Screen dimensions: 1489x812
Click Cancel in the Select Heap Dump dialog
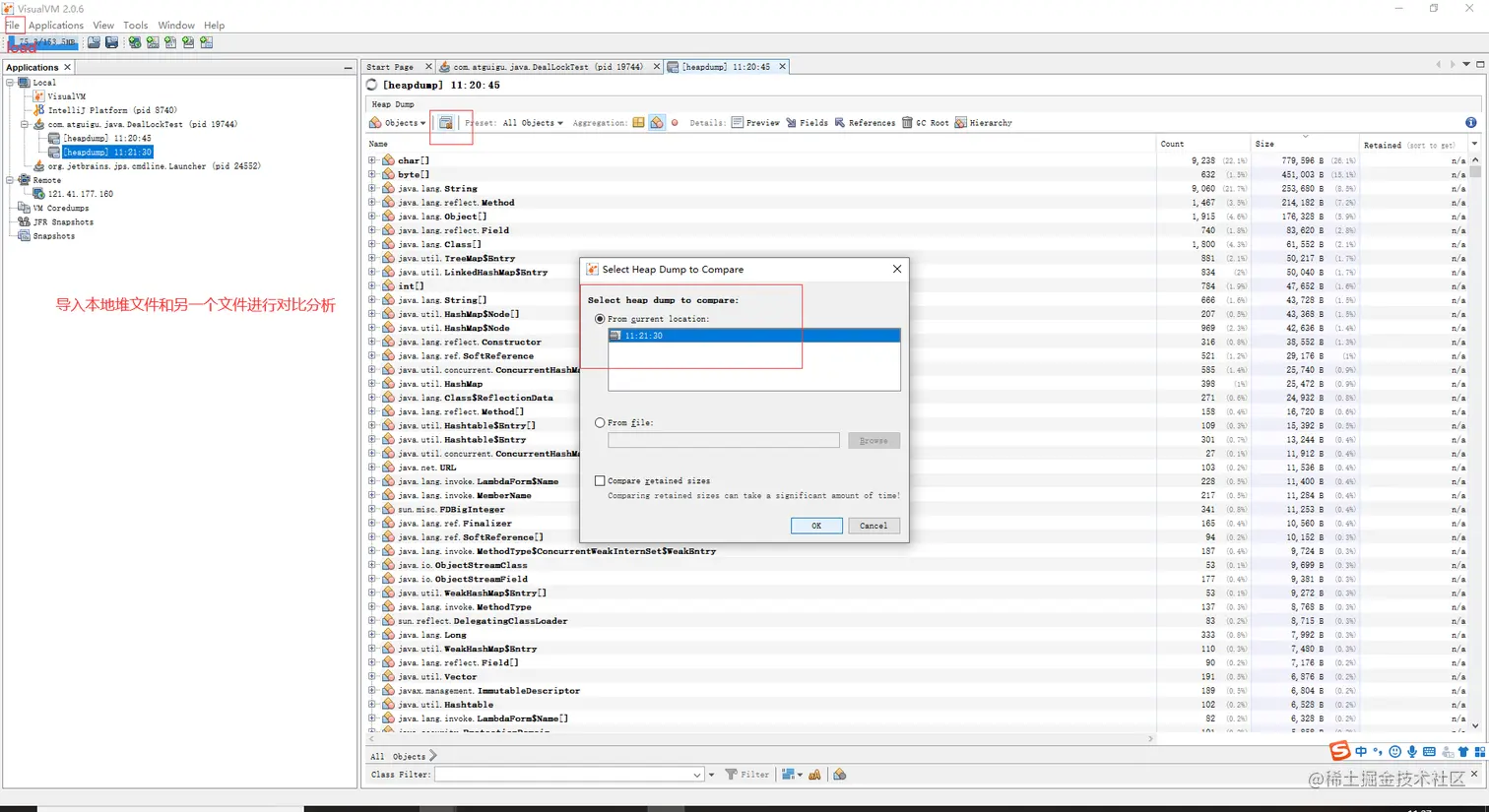[874, 526]
